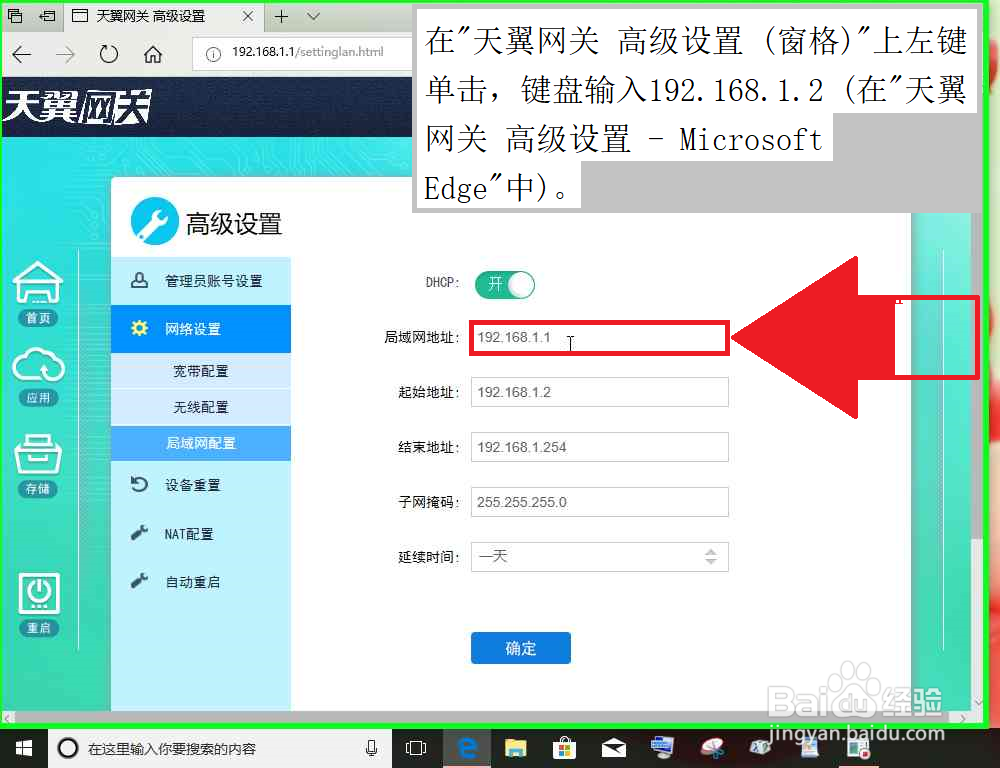Open the 延续时间 dropdown

click(x=599, y=557)
